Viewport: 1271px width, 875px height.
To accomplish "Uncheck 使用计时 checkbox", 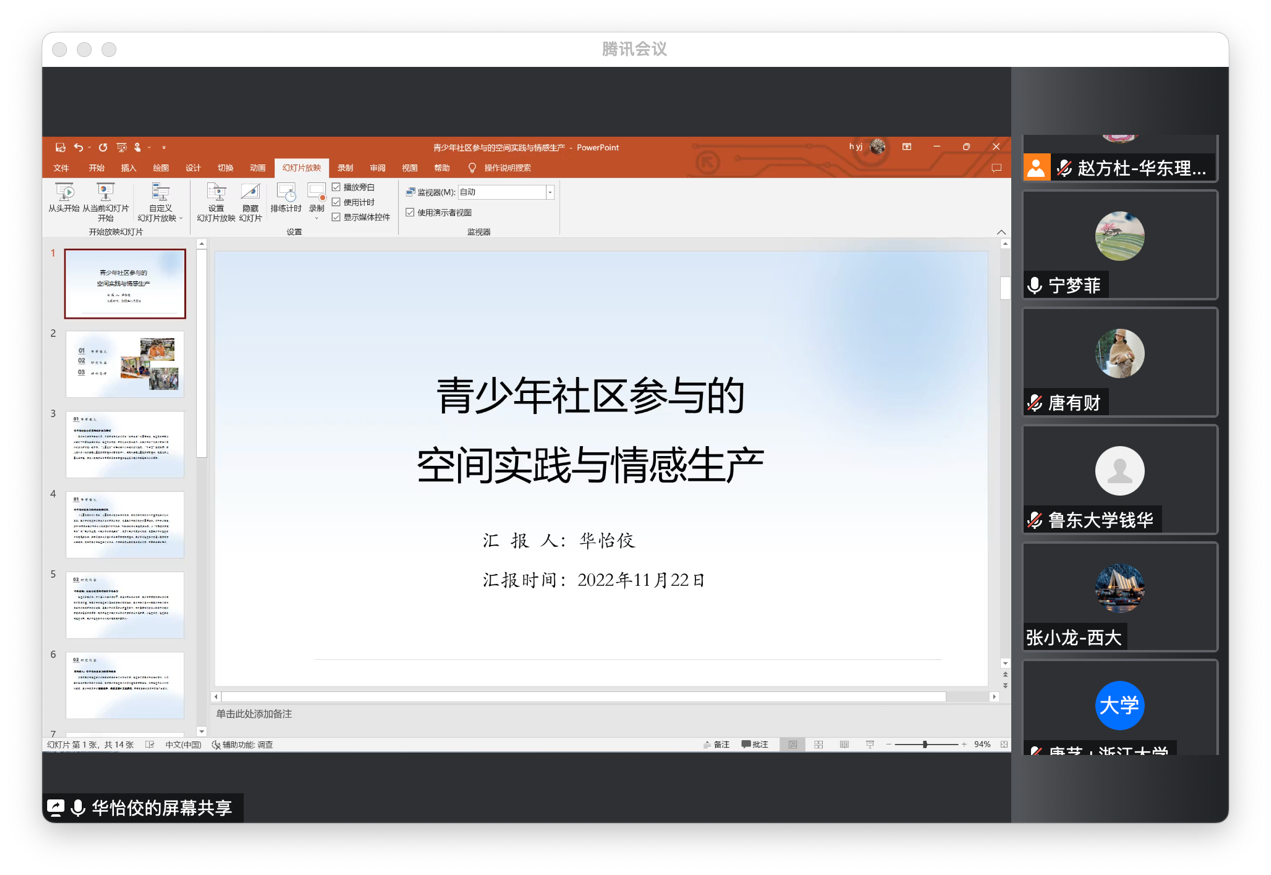I will coord(337,202).
